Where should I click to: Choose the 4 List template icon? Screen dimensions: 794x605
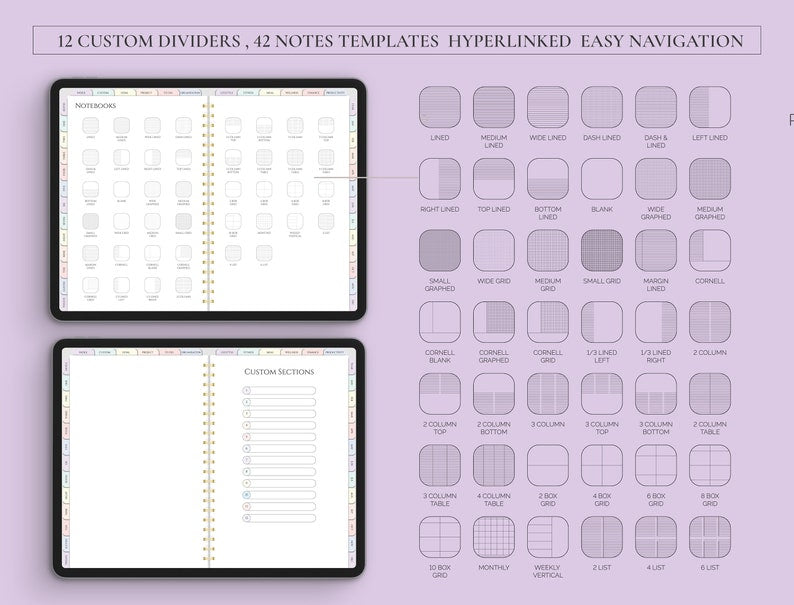[x=656, y=537]
